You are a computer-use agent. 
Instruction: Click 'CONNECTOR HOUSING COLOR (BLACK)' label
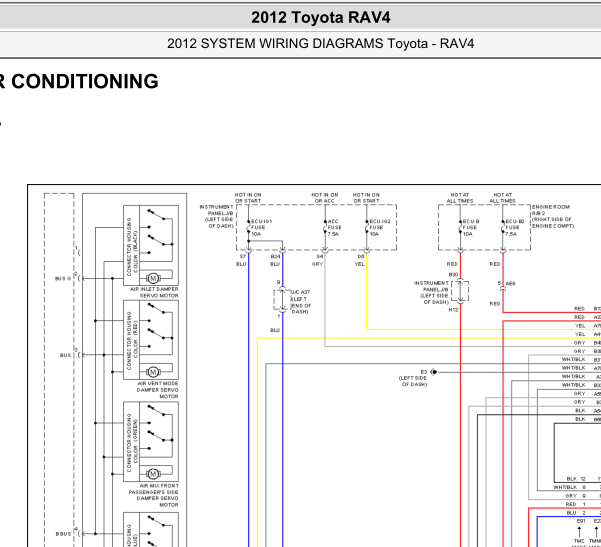[x=132, y=246]
